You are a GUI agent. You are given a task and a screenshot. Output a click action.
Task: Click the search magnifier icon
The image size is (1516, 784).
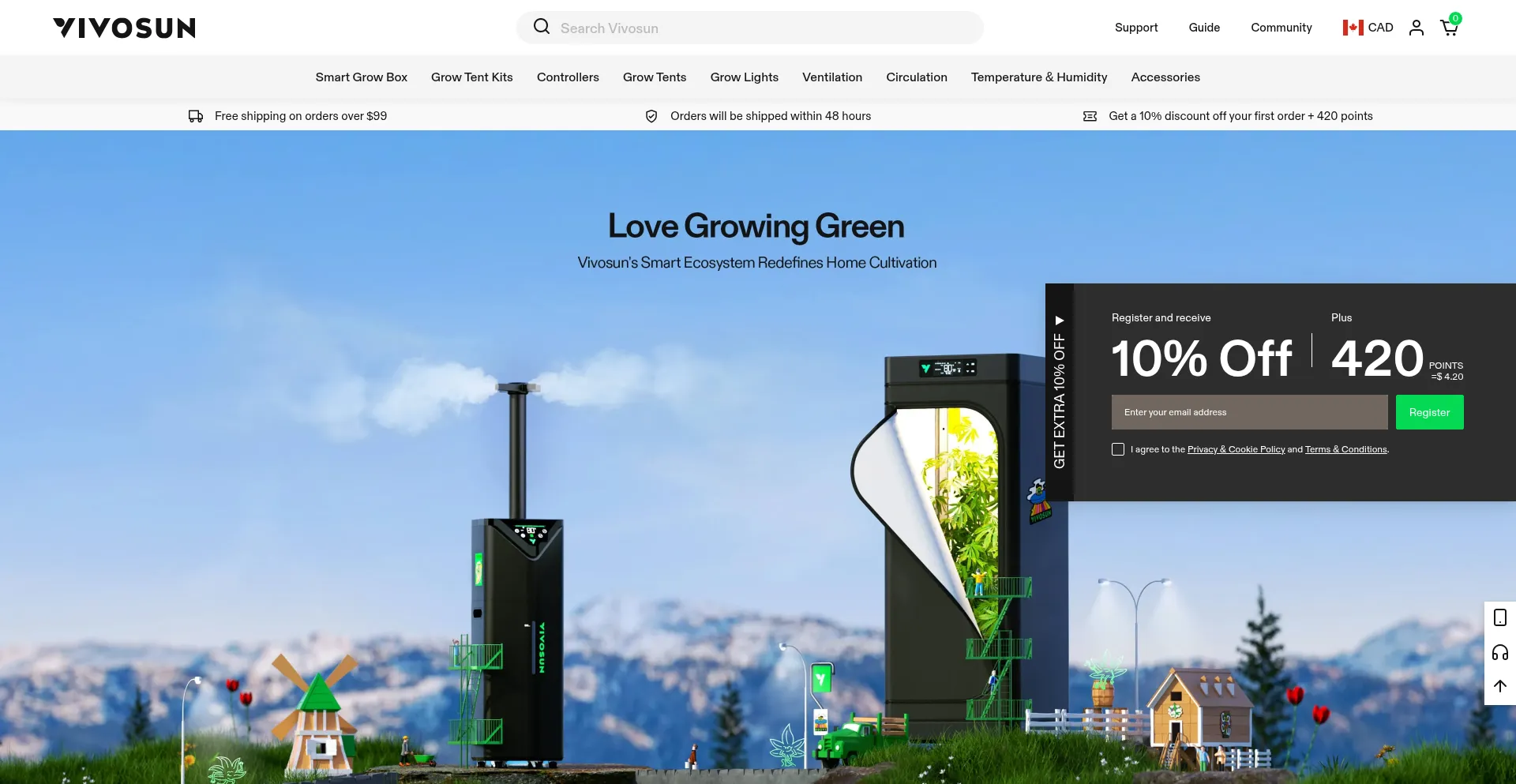tap(542, 27)
